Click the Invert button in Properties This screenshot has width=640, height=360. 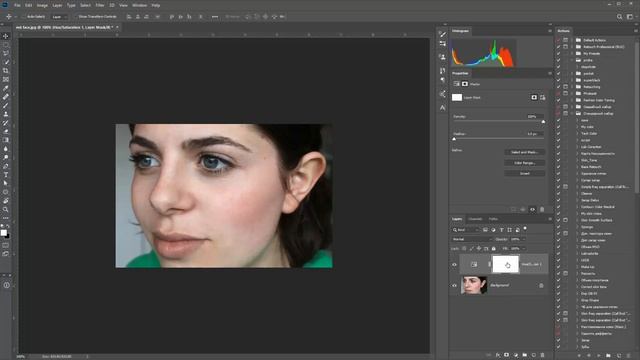coord(524,173)
